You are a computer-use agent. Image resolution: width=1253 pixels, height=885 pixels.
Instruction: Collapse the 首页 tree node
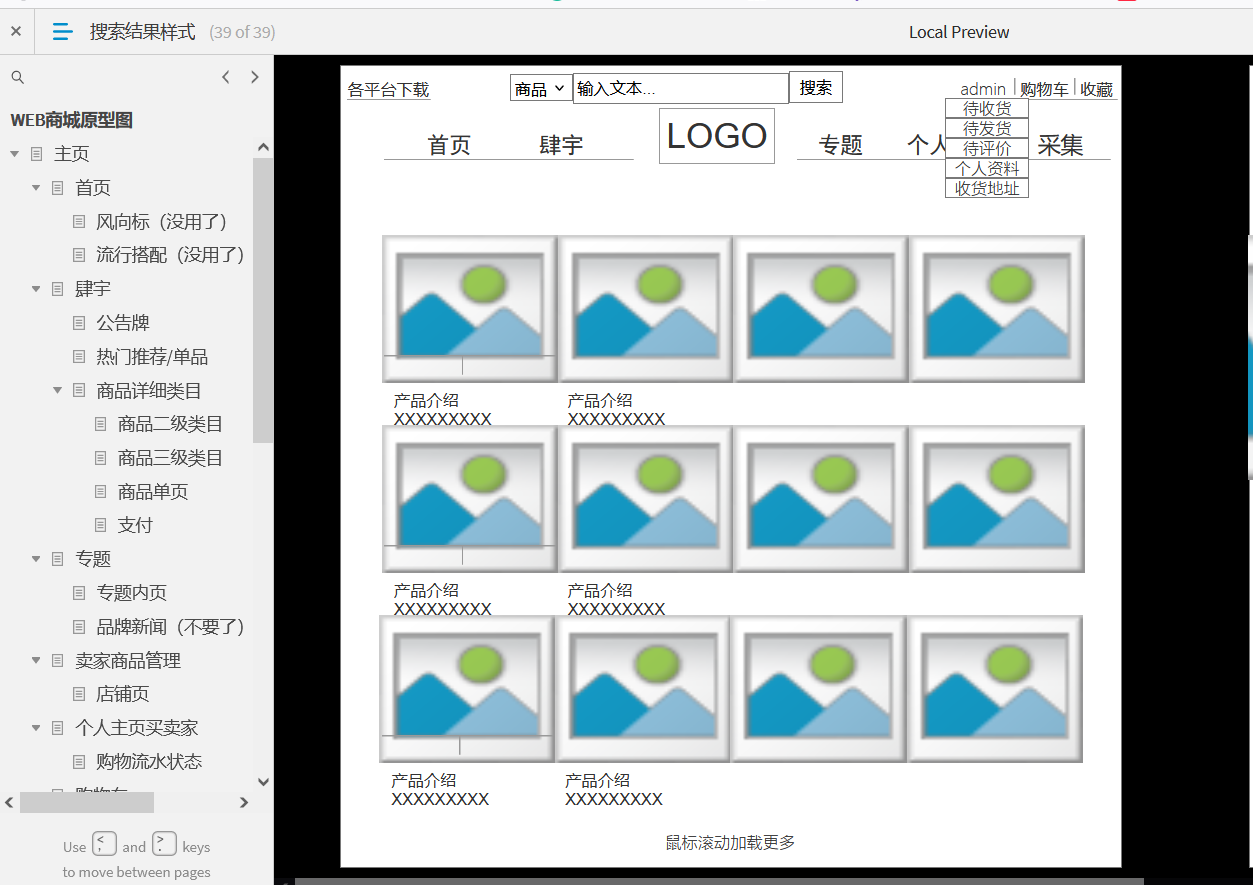36,188
